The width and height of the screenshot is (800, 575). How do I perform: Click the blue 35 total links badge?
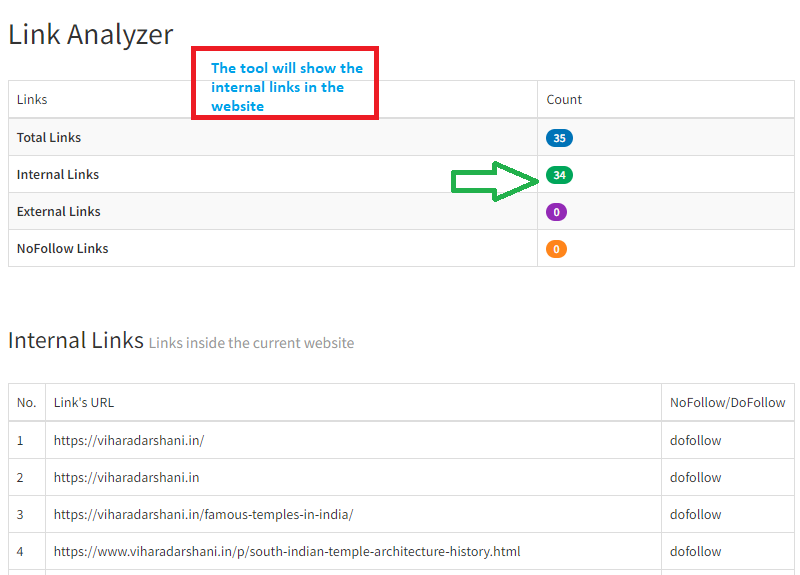pos(559,138)
